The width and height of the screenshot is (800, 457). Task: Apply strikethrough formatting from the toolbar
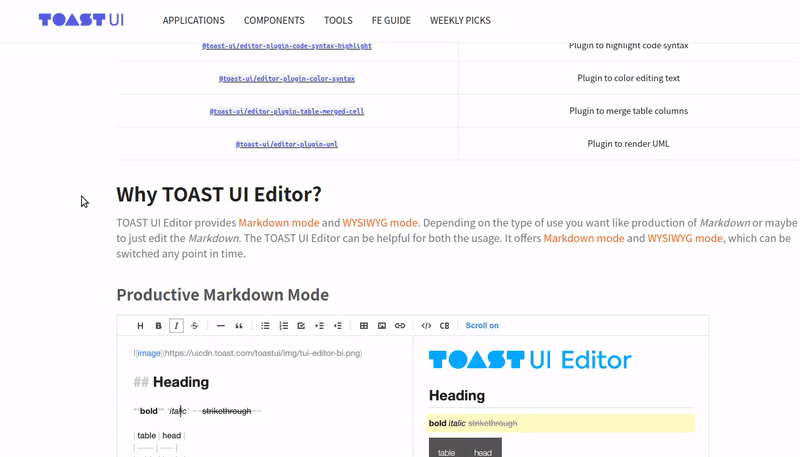click(194, 326)
